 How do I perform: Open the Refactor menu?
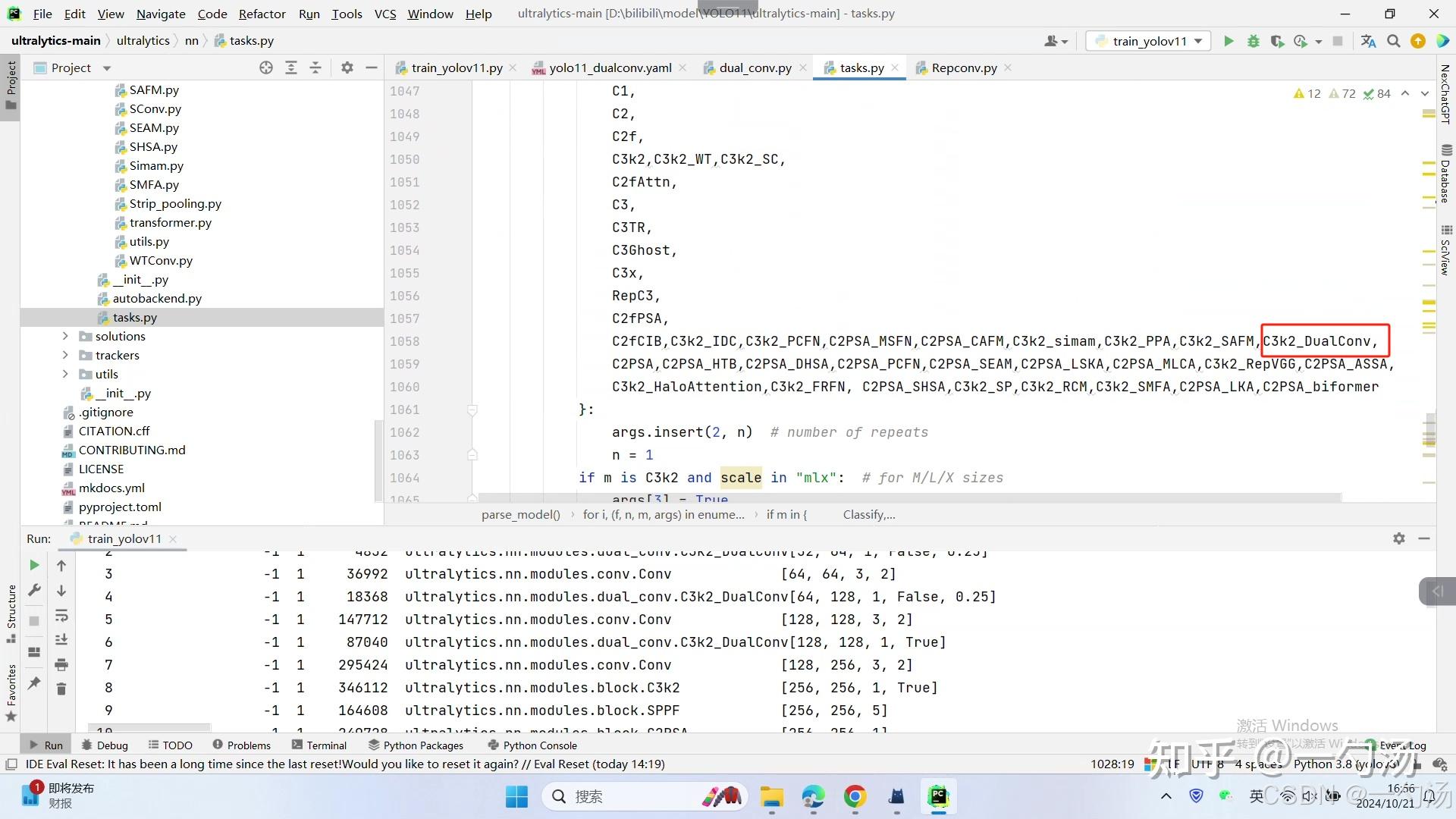(262, 14)
